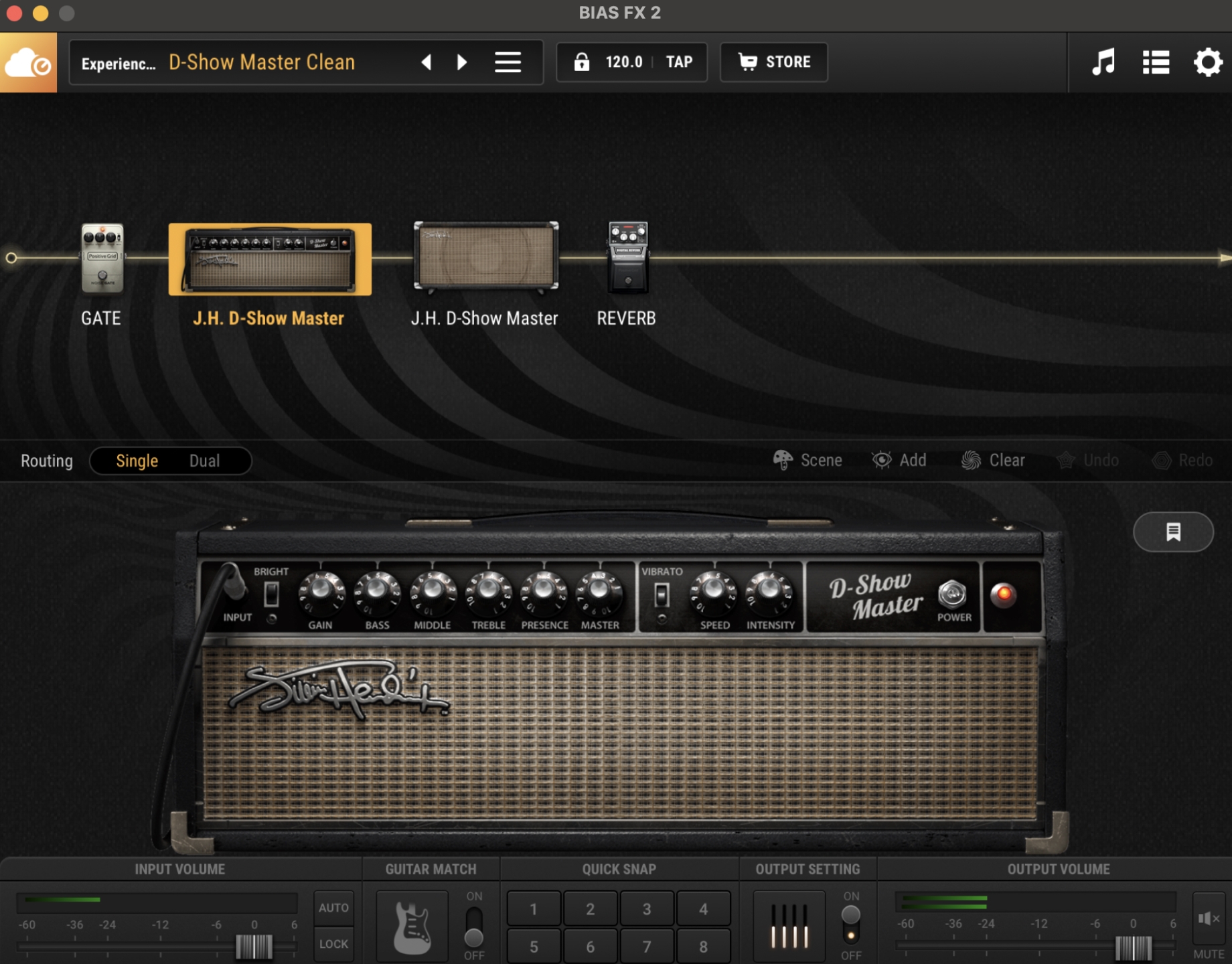Image resolution: width=1232 pixels, height=964 pixels.
Task: Select Quick Snap 1
Action: (534, 909)
